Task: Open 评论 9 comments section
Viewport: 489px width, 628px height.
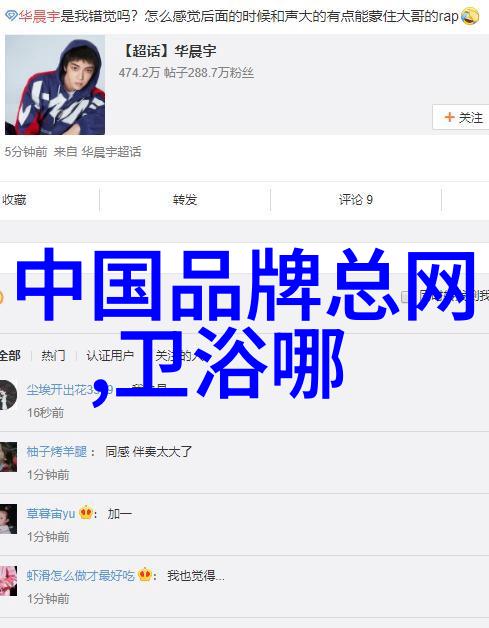Action: [x=356, y=199]
